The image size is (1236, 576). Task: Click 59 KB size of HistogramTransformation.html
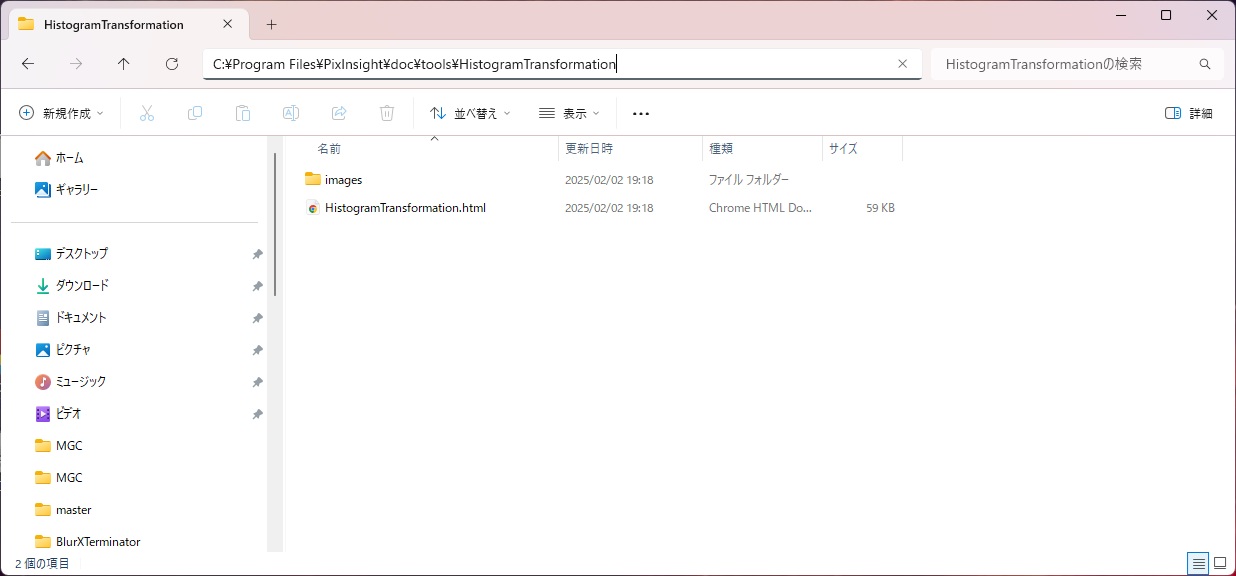tap(880, 208)
